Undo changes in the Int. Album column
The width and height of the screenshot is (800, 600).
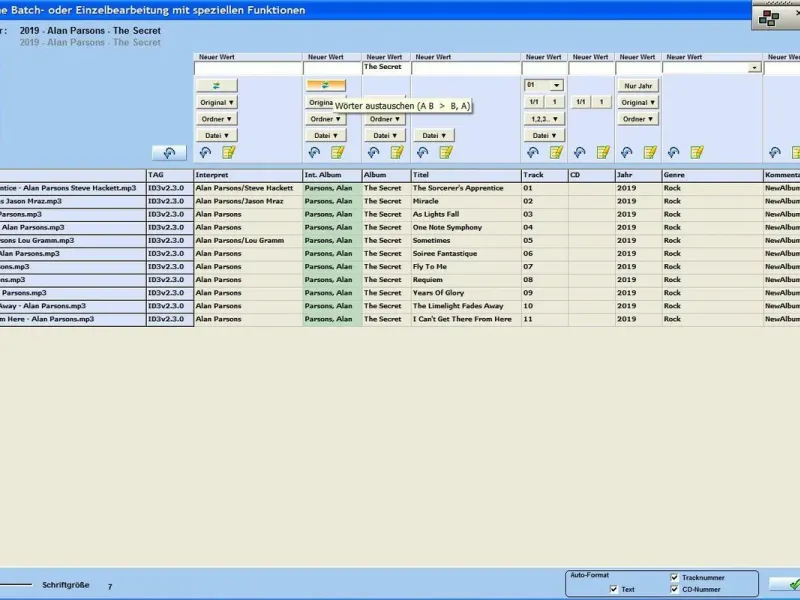[x=314, y=152]
